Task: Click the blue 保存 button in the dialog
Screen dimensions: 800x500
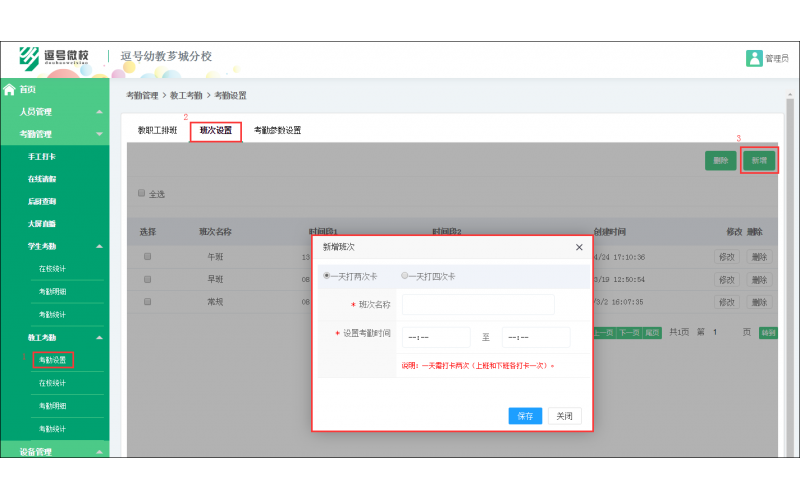Action: (x=525, y=416)
